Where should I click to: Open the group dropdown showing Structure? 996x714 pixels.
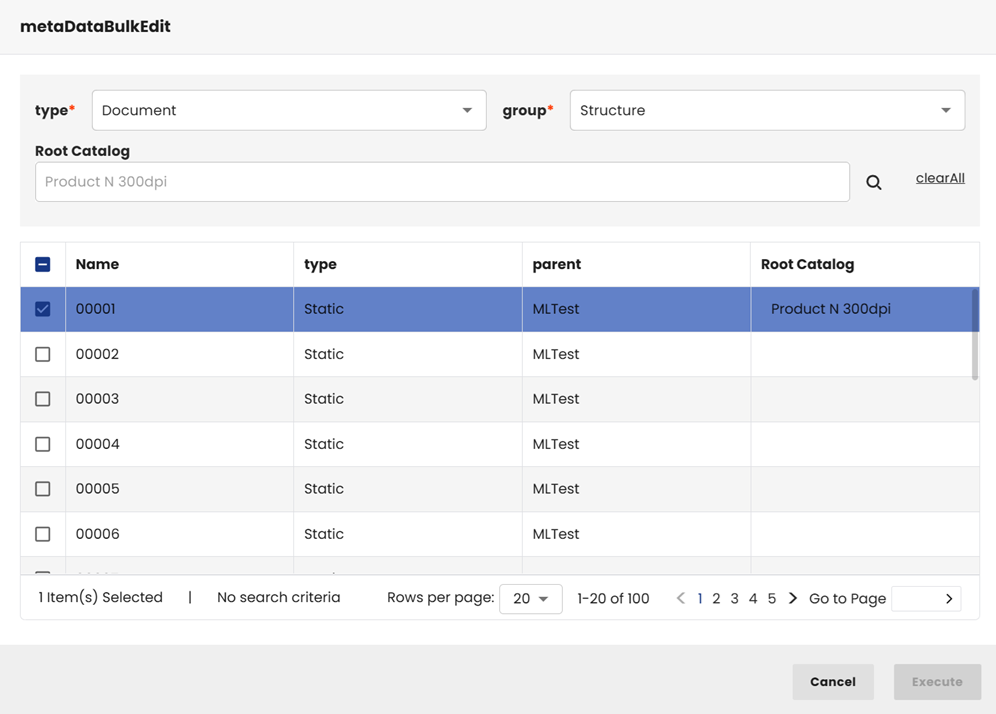766,110
